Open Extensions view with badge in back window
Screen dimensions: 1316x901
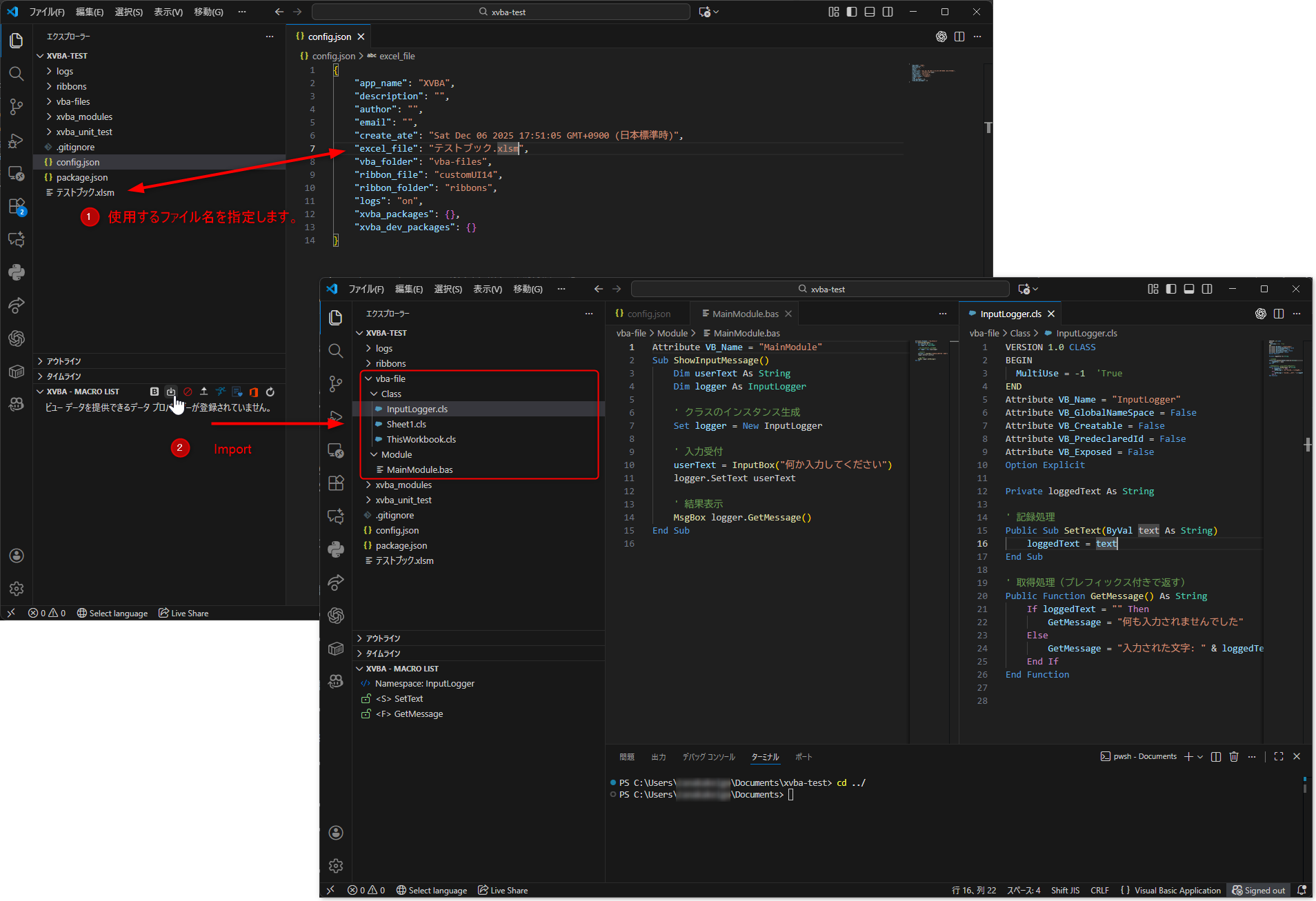pyautogui.click(x=17, y=206)
